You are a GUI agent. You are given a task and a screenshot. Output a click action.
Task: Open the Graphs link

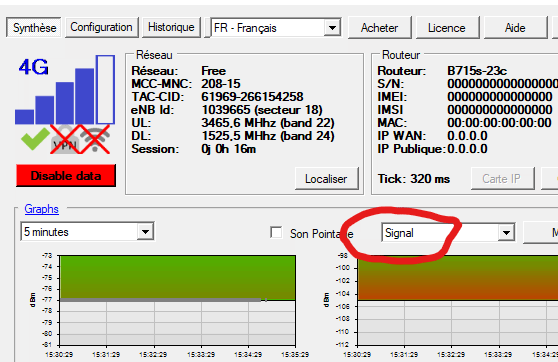pyautogui.click(x=41, y=209)
